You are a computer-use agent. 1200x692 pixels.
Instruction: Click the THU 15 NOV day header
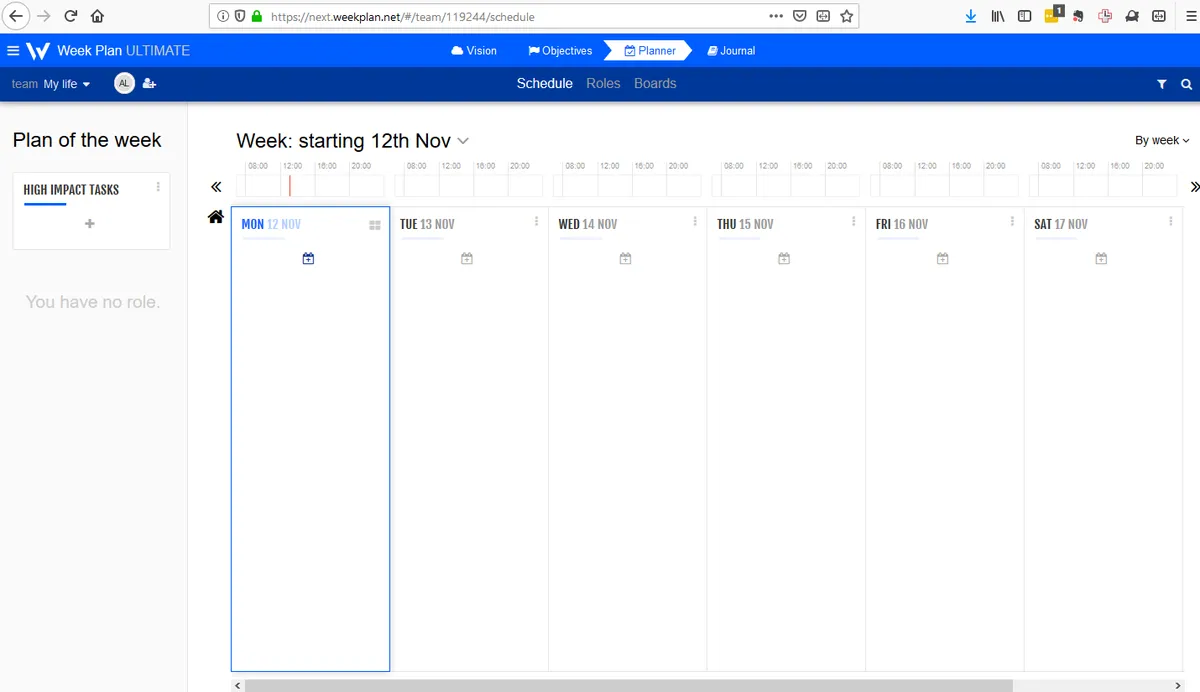click(x=745, y=224)
